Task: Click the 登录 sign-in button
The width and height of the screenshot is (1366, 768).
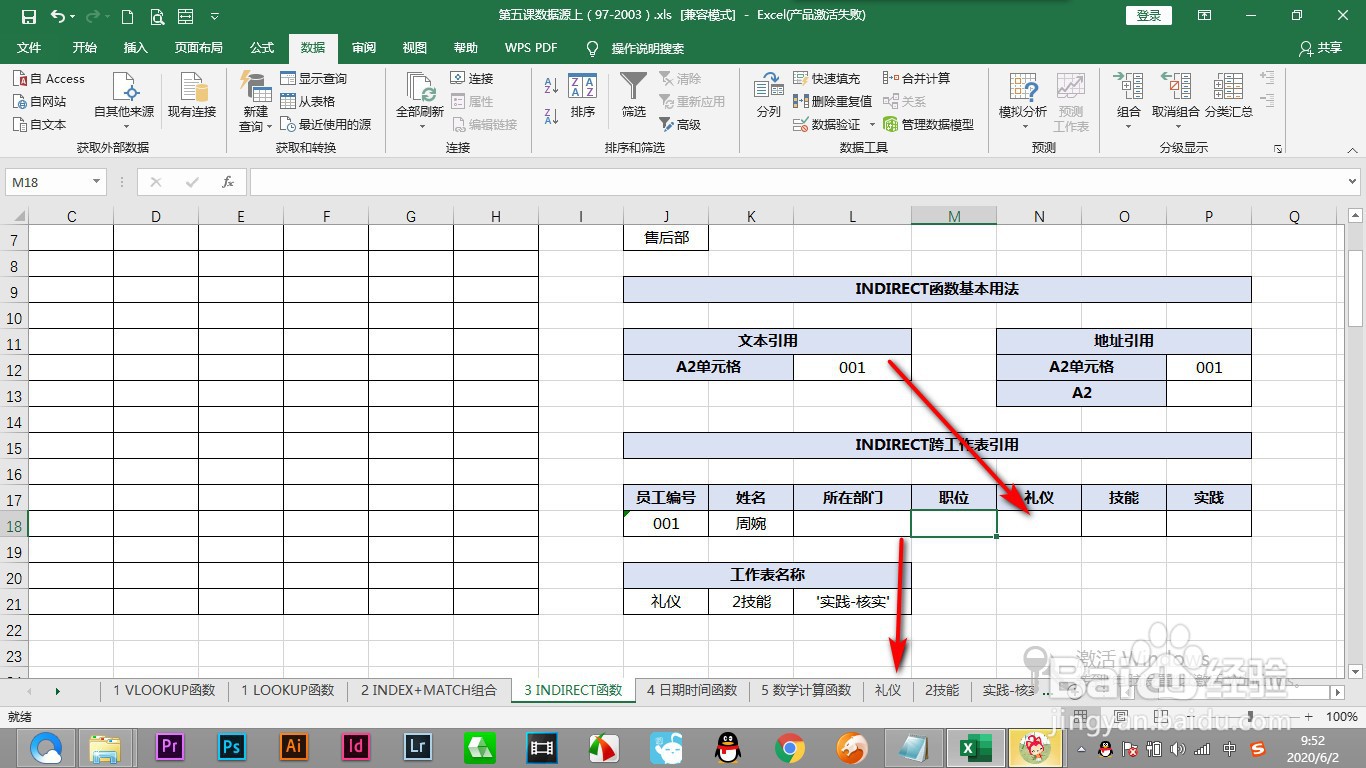Action: click(x=1148, y=15)
